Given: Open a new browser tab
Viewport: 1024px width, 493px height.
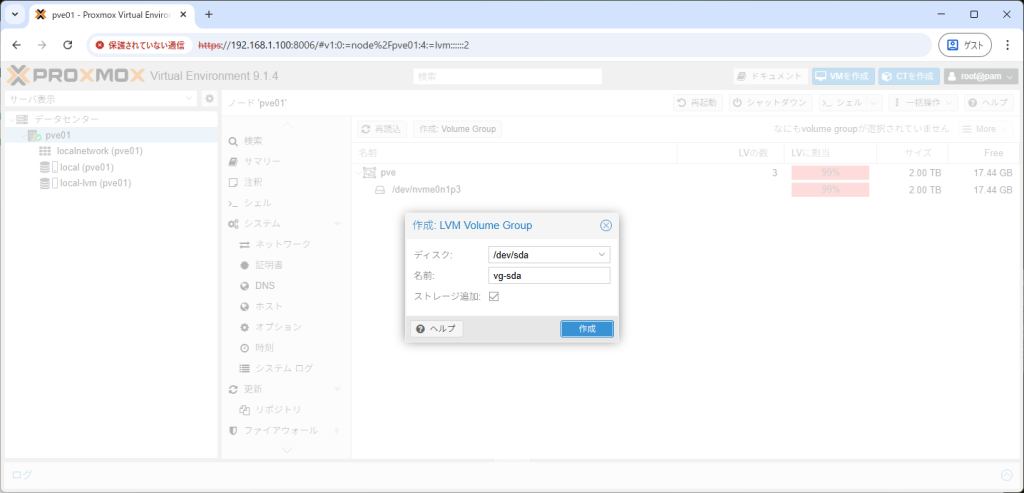Looking at the screenshot, I should tap(209, 14).
